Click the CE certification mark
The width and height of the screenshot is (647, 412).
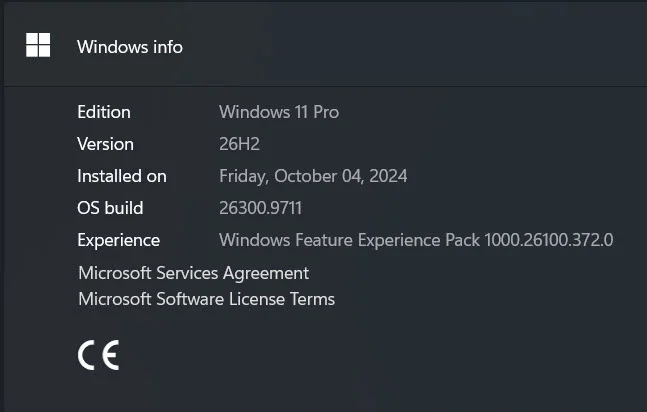coord(99,355)
